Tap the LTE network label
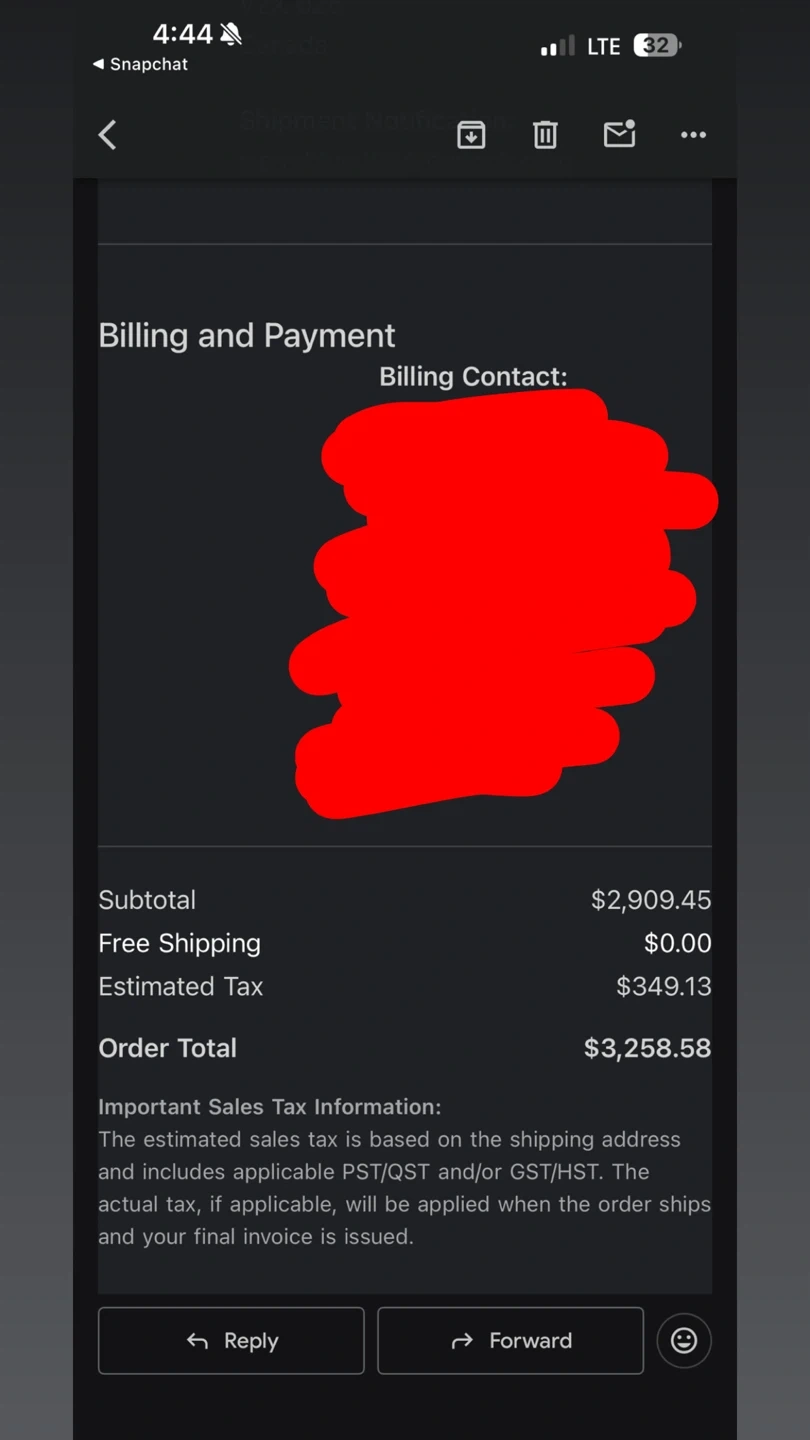This screenshot has height=1440, width=810. 603,46
